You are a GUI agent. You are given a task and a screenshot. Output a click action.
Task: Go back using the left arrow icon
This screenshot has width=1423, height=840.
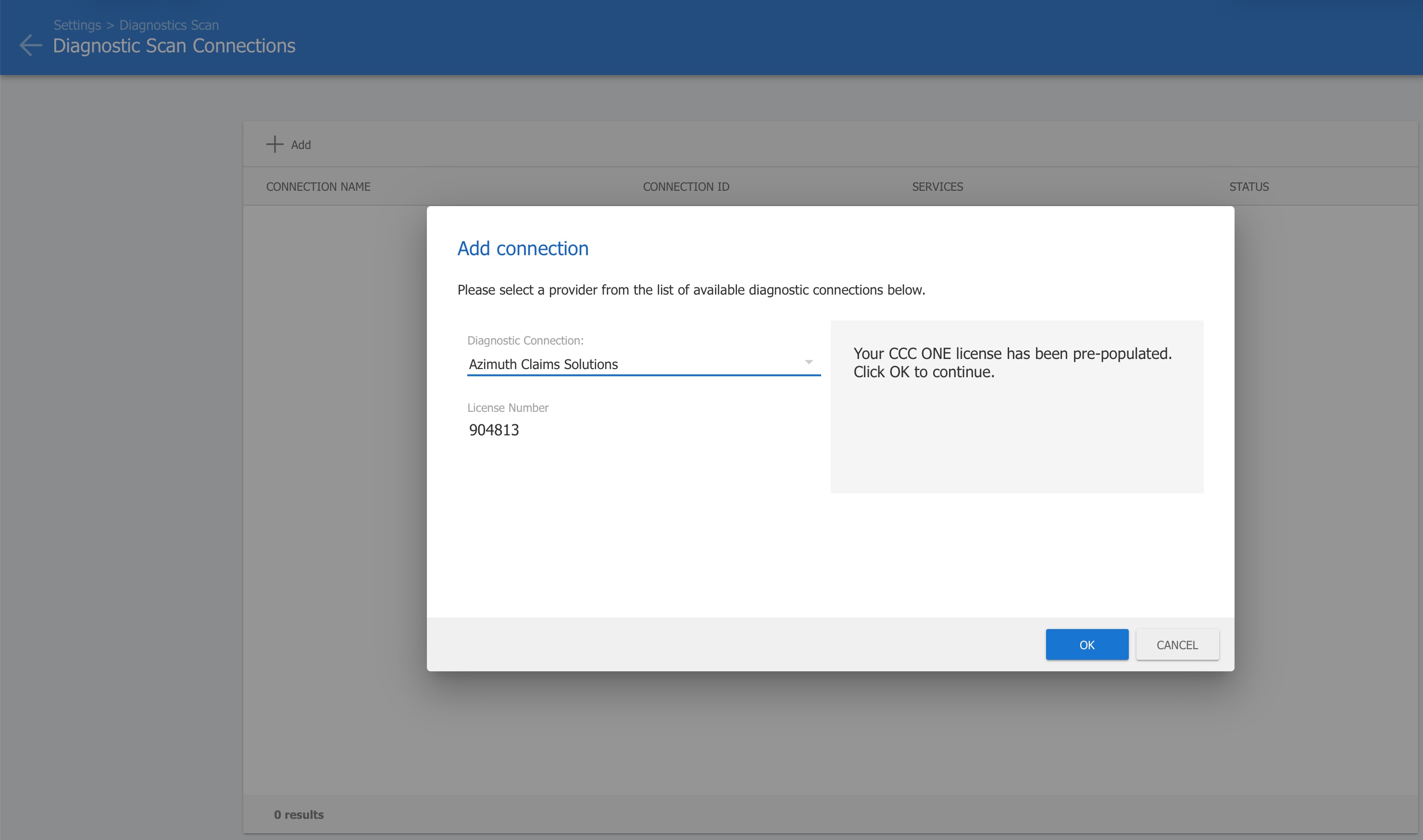pos(31,45)
